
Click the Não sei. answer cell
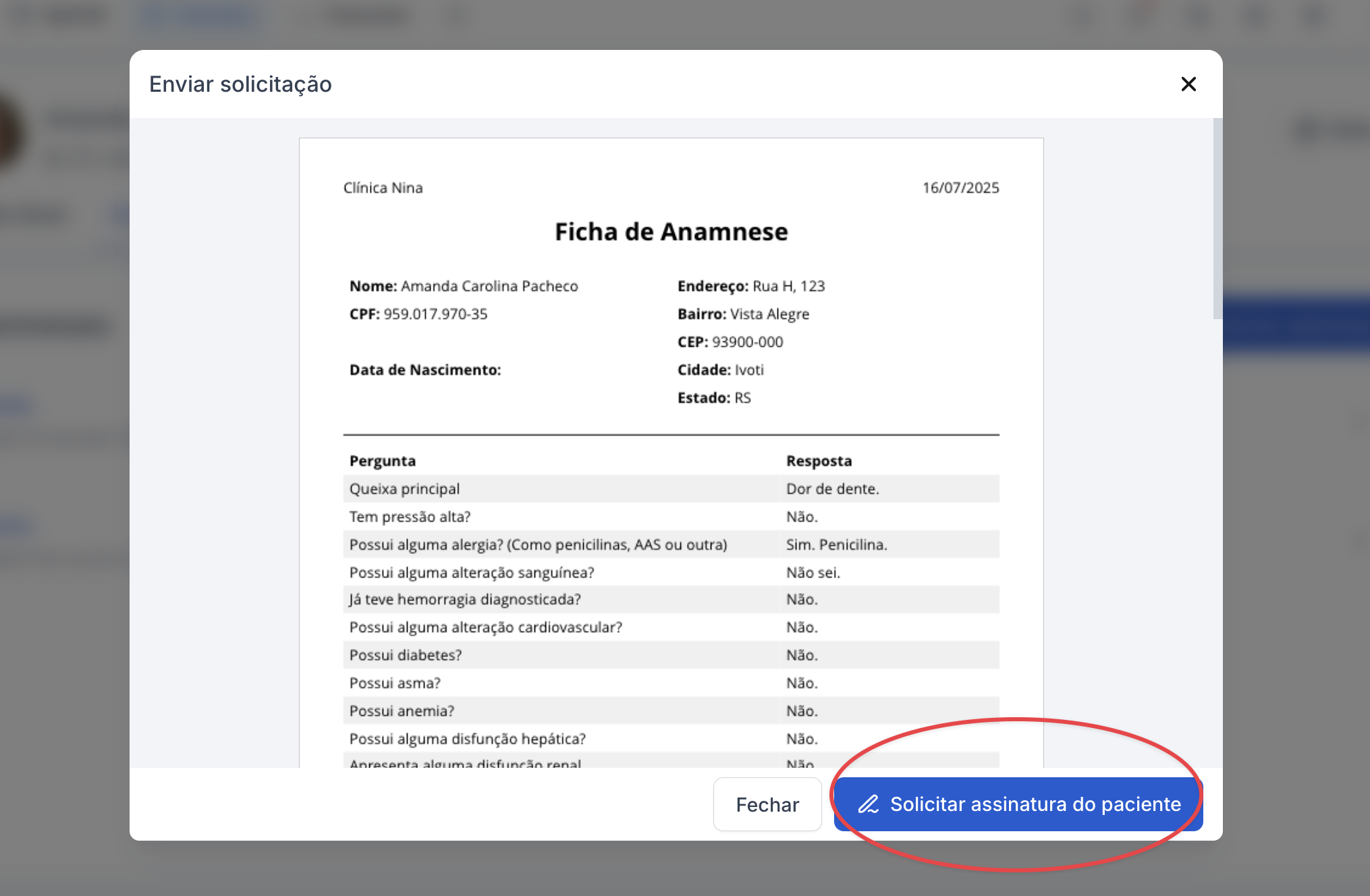coord(813,573)
